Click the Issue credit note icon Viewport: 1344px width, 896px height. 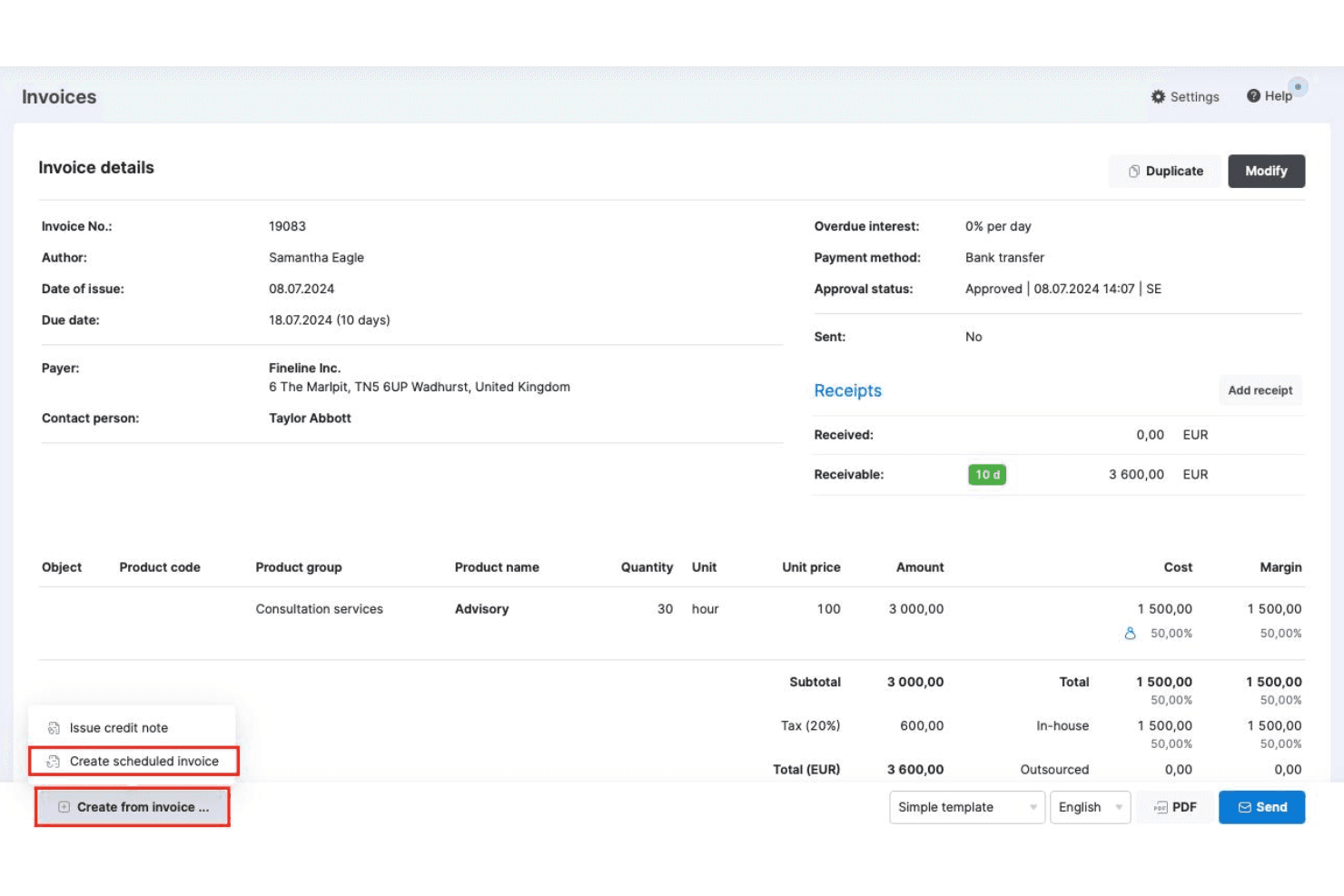click(x=54, y=728)
